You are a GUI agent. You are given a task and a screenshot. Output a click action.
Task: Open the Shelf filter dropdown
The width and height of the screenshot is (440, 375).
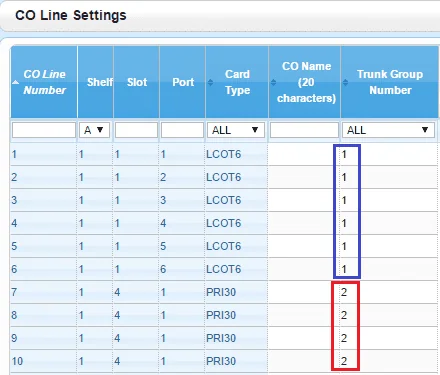coord(94,130)
